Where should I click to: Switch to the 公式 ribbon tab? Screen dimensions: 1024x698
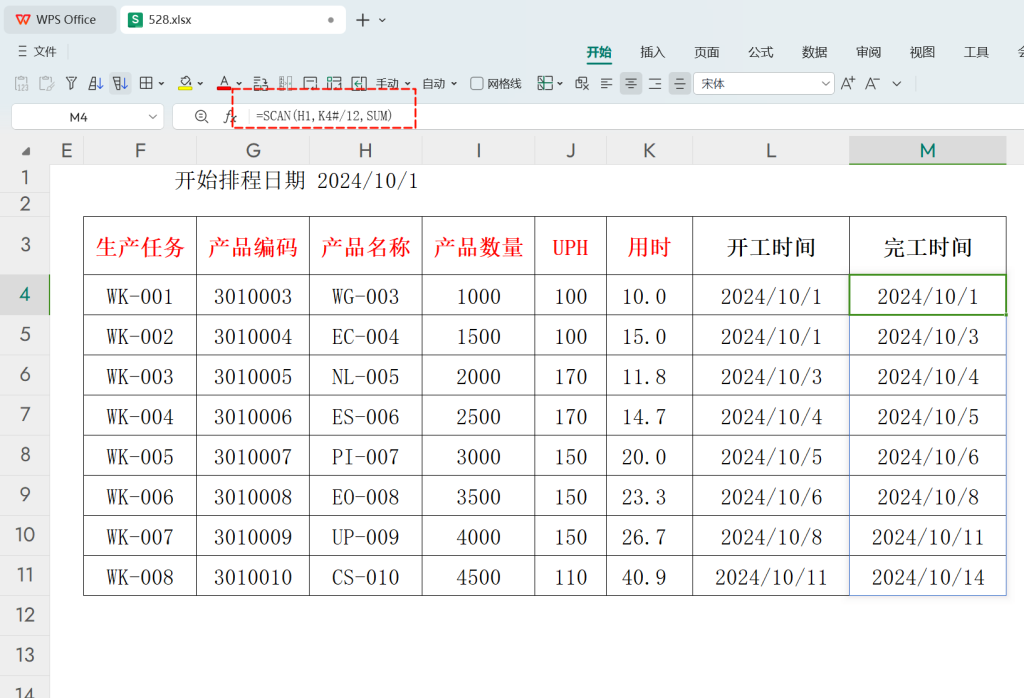pyautogui.click(x=760, y=52)
